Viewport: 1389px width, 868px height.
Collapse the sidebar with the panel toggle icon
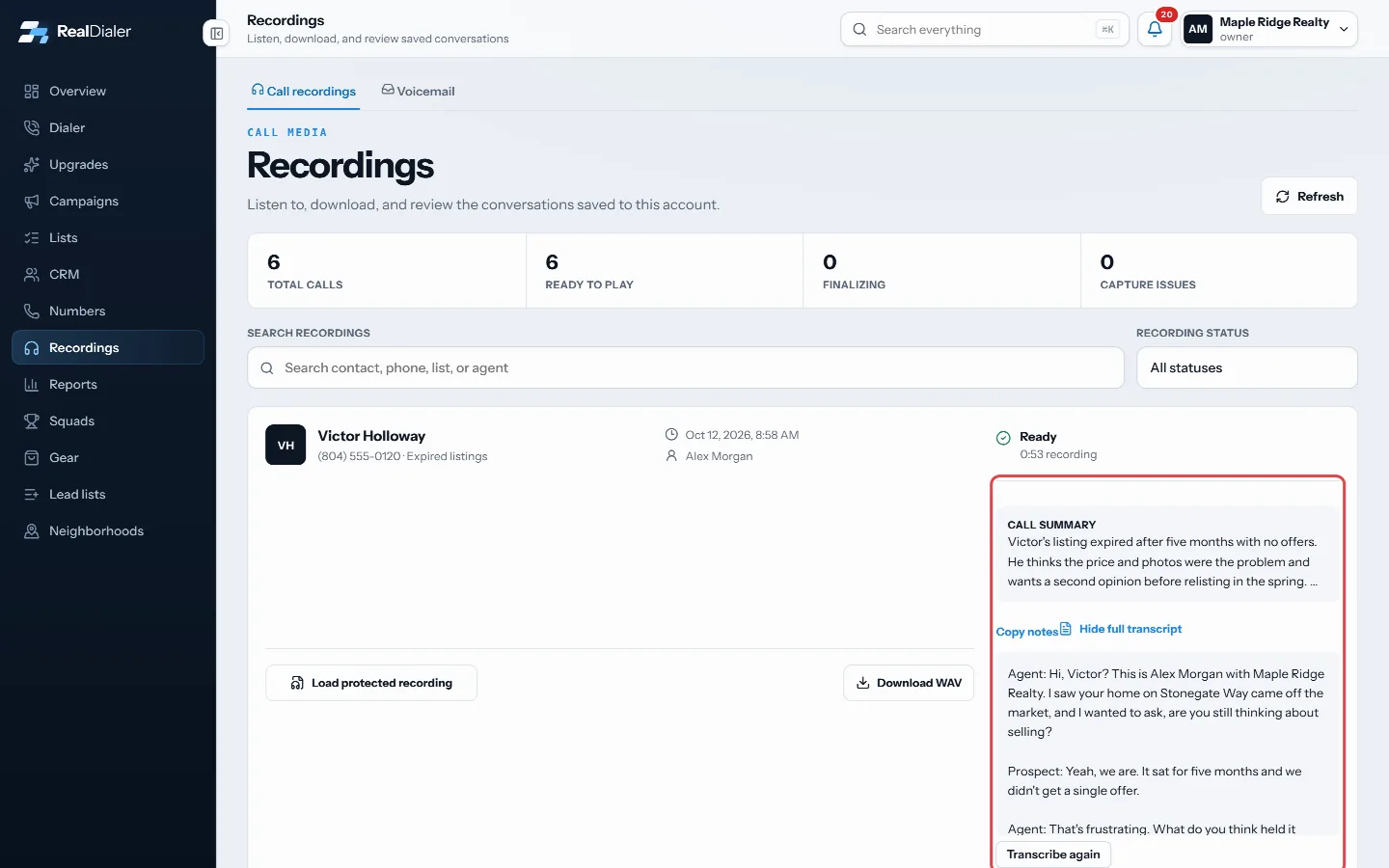coord(217,34)
